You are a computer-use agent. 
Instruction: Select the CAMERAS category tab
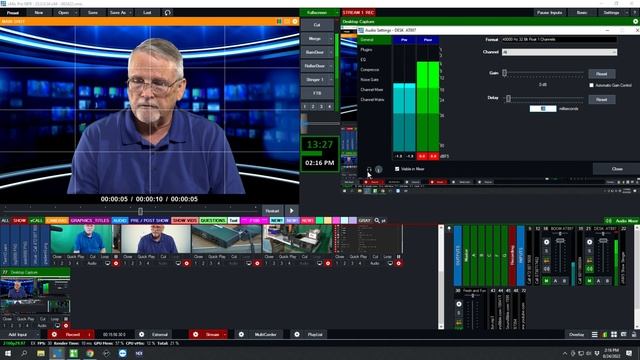57,220
